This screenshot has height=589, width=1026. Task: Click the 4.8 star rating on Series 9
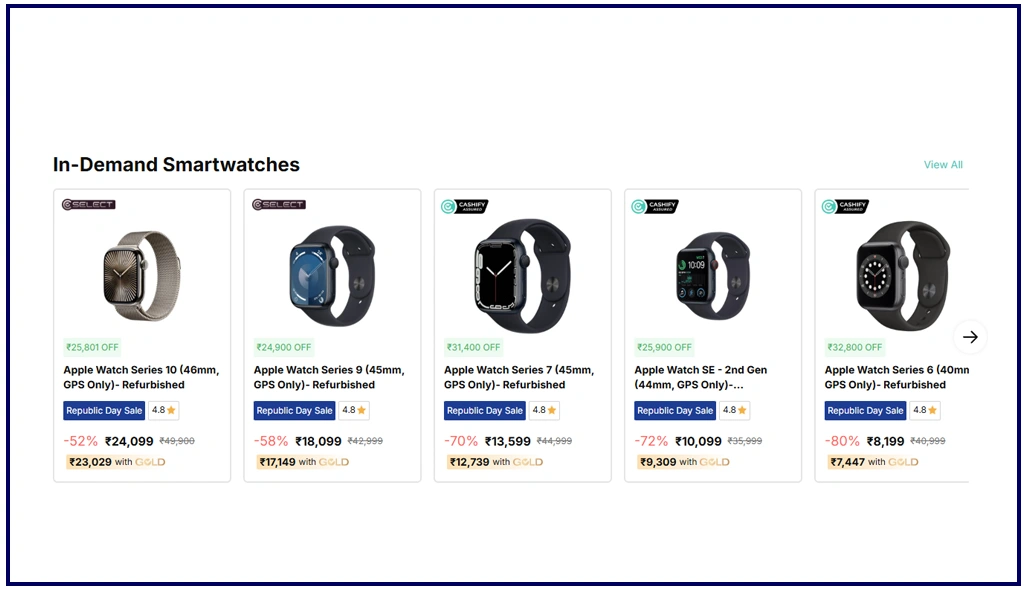pyautogui.click(x=354, y=411)
